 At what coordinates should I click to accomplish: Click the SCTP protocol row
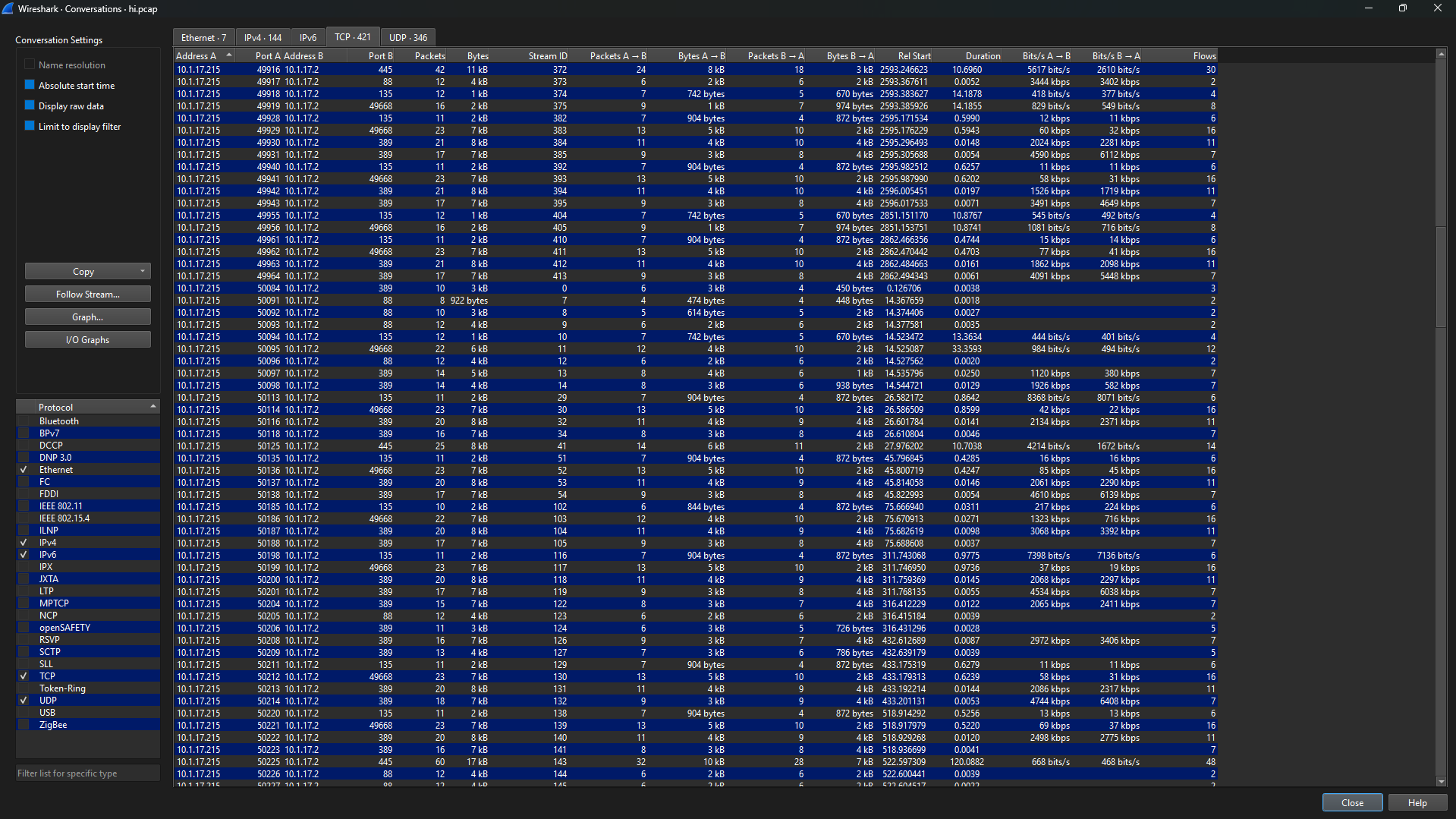pyautogui.click(x=87, y=652)
